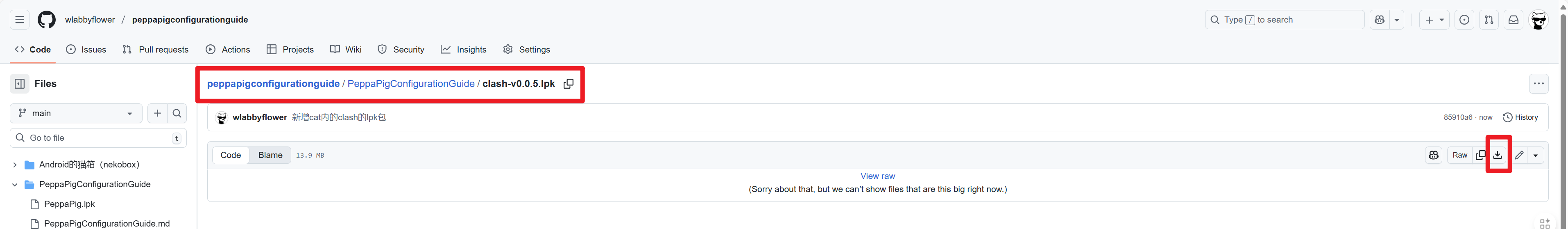
Task: Open the Insights tab
Action: point(464,50)
